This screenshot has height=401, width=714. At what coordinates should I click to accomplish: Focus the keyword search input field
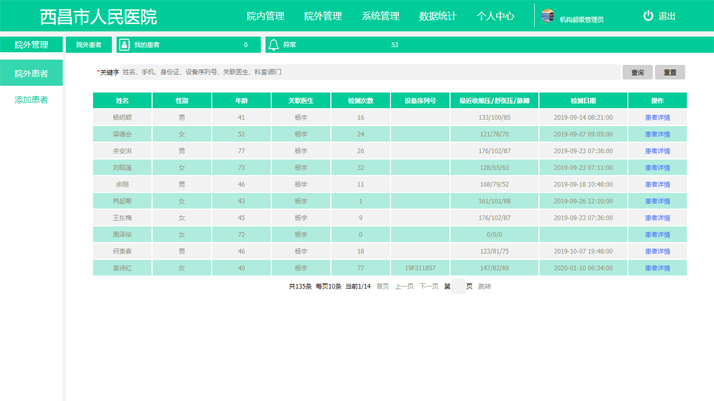pos(368,72)
